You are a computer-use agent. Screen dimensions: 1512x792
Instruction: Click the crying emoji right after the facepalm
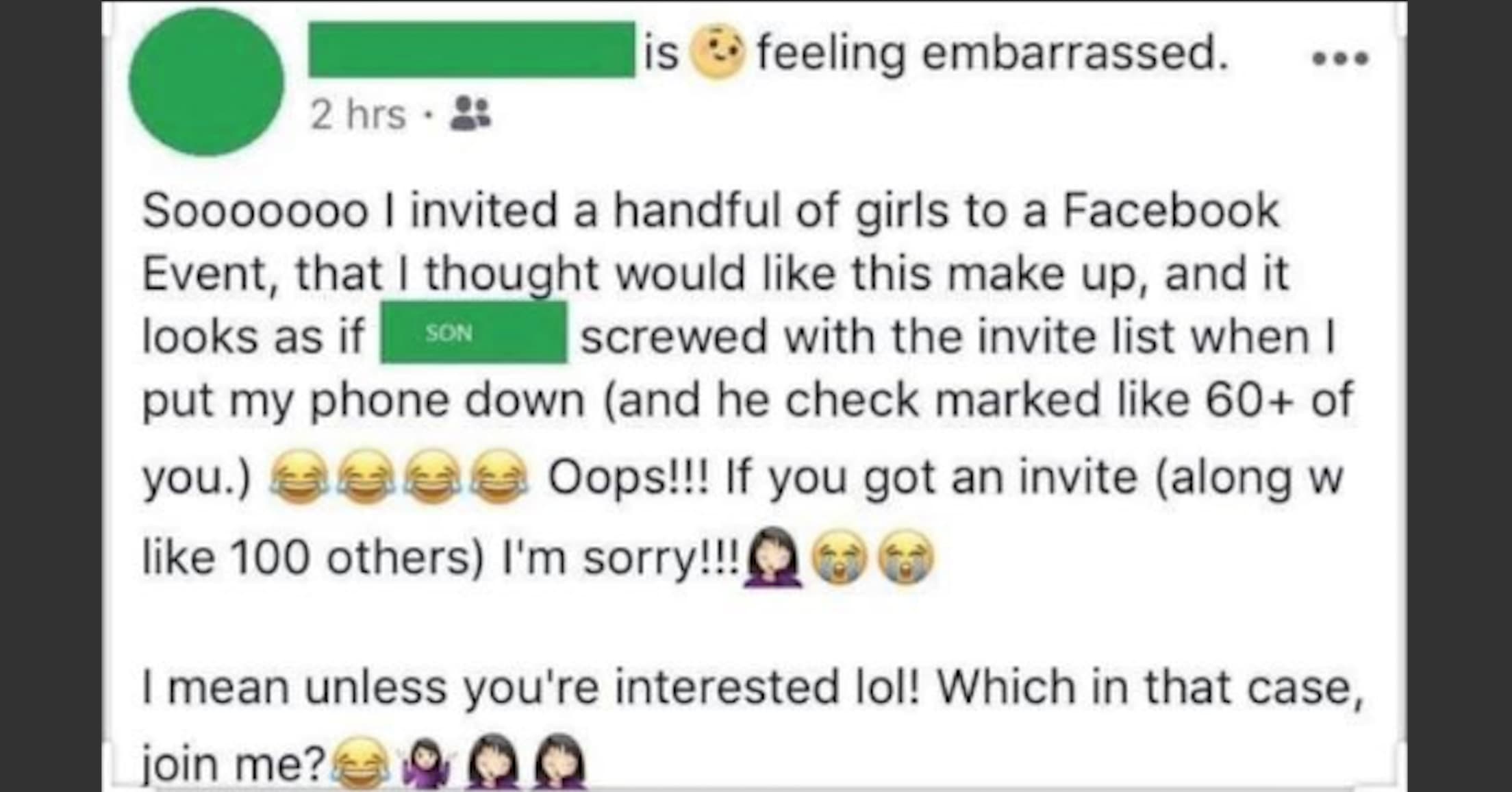pyautogui.click(x=840, y=557)
